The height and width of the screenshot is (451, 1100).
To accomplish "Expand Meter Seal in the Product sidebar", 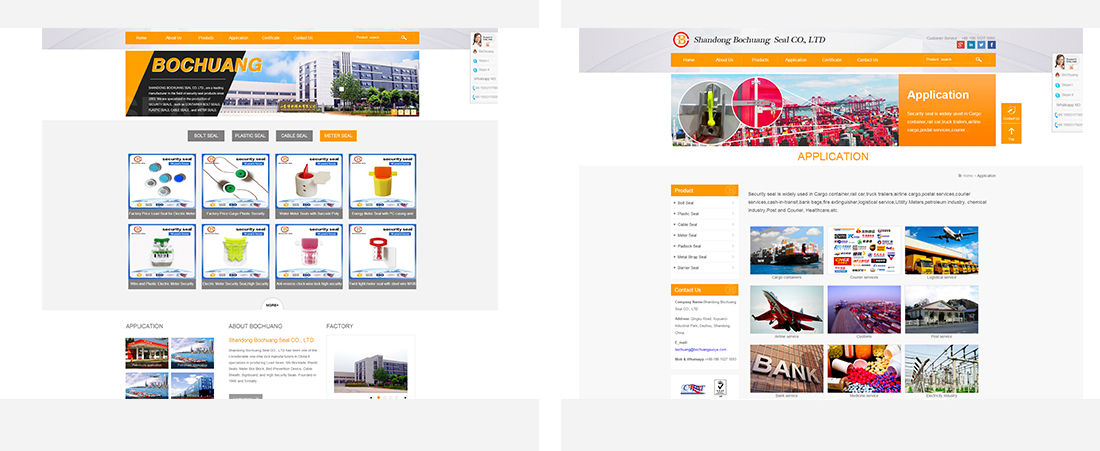I will [x=704, y=235].
